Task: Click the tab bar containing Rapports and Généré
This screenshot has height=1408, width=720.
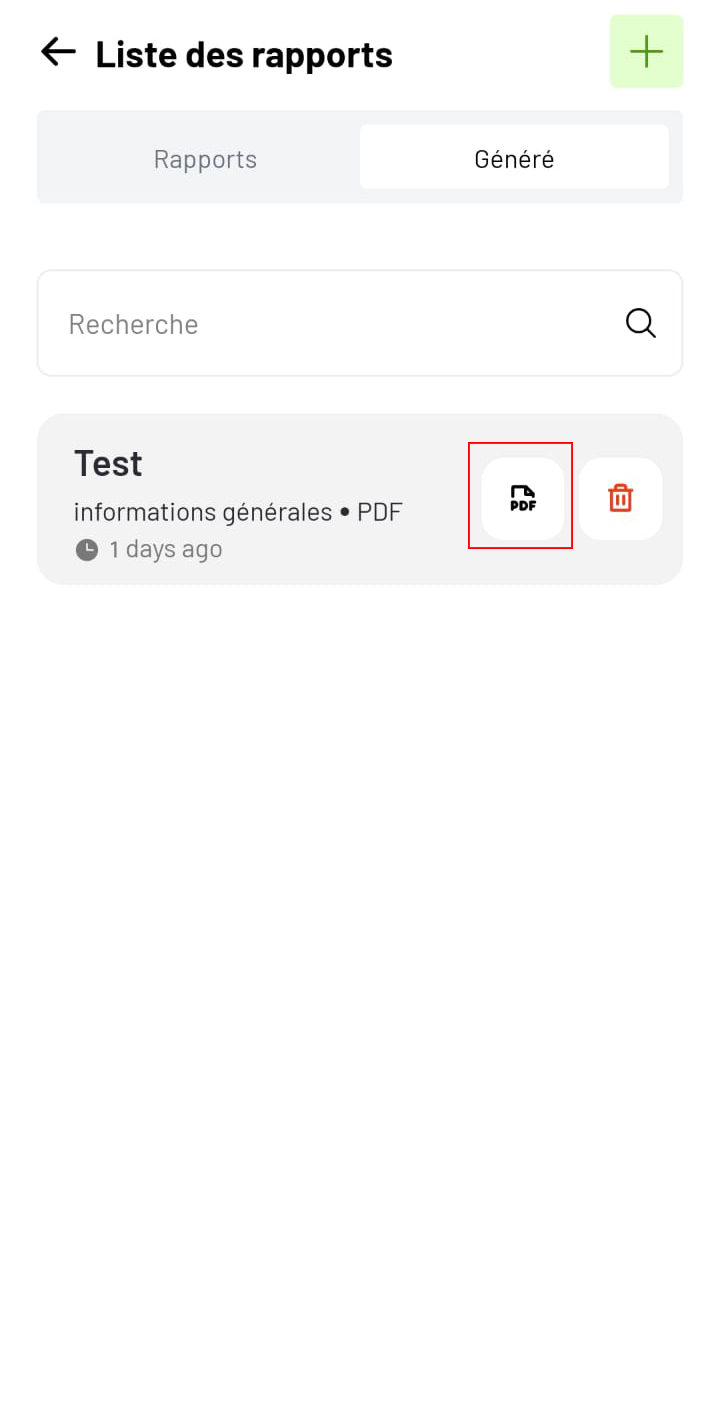Action: (360, 157)
